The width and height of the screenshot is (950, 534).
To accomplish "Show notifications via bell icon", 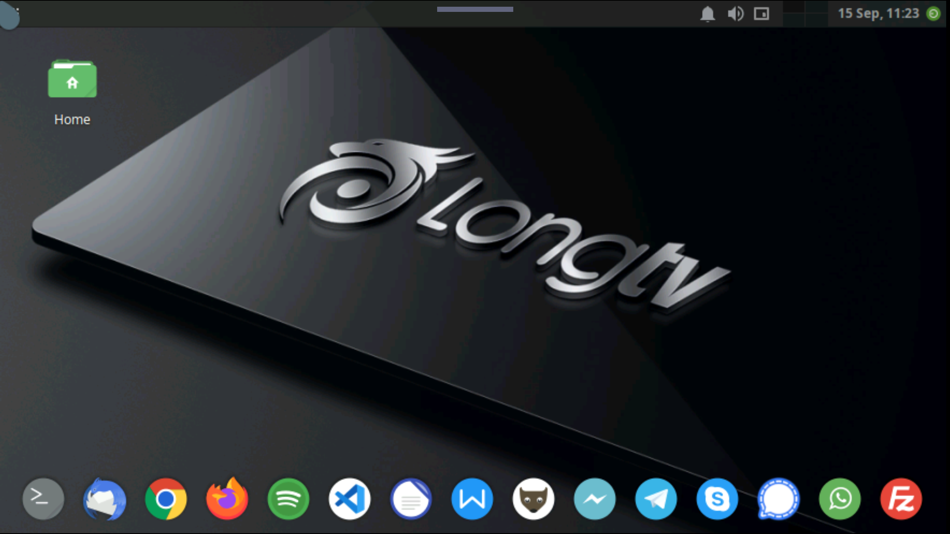I will (707, 13).
